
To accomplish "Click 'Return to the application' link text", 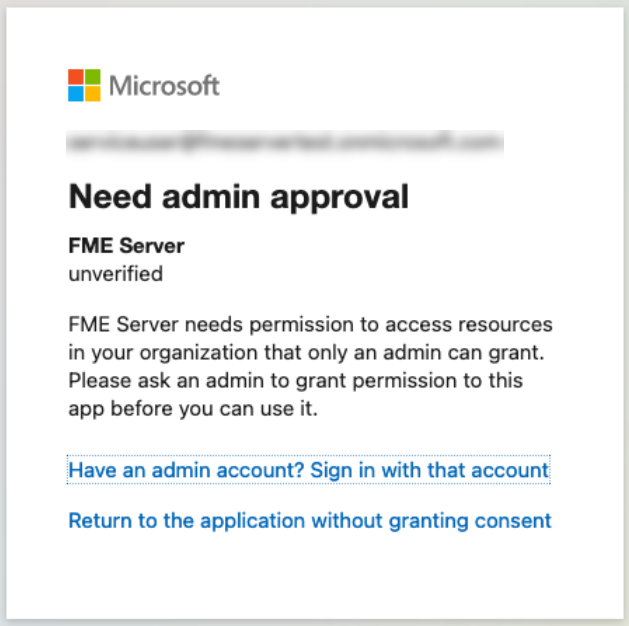I will tap(187, 521).
